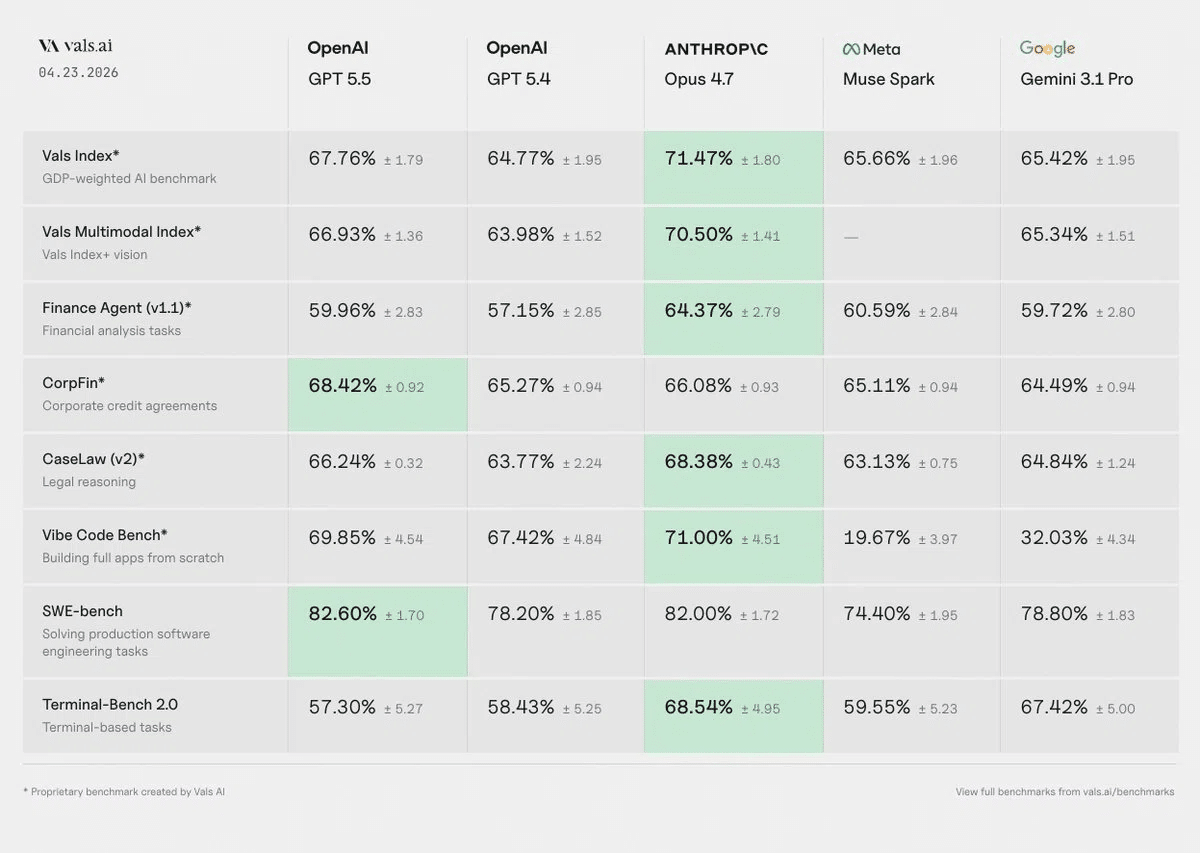Click the Meta logo icon
This screenshot has height=853, width=1200.
tap(852, 49)
